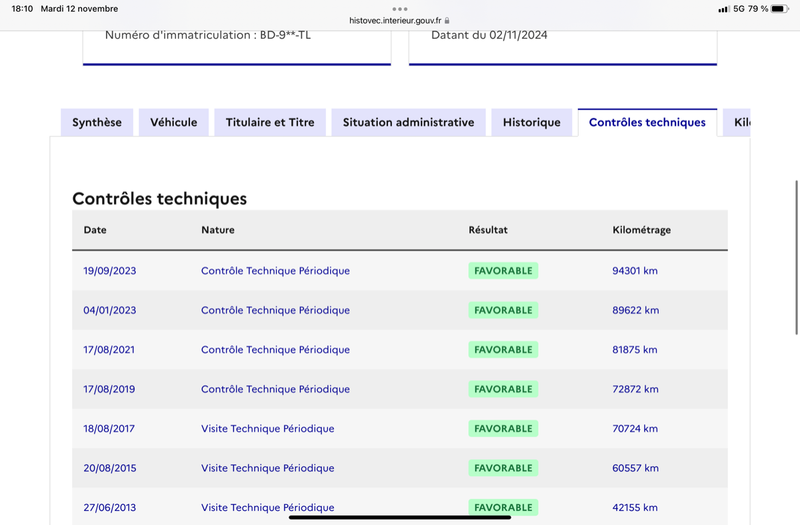This screenshot has height=525, width=800.
Task: Select the date 18/08/2017
Action: pyautogui.click(x=109, y=429)
